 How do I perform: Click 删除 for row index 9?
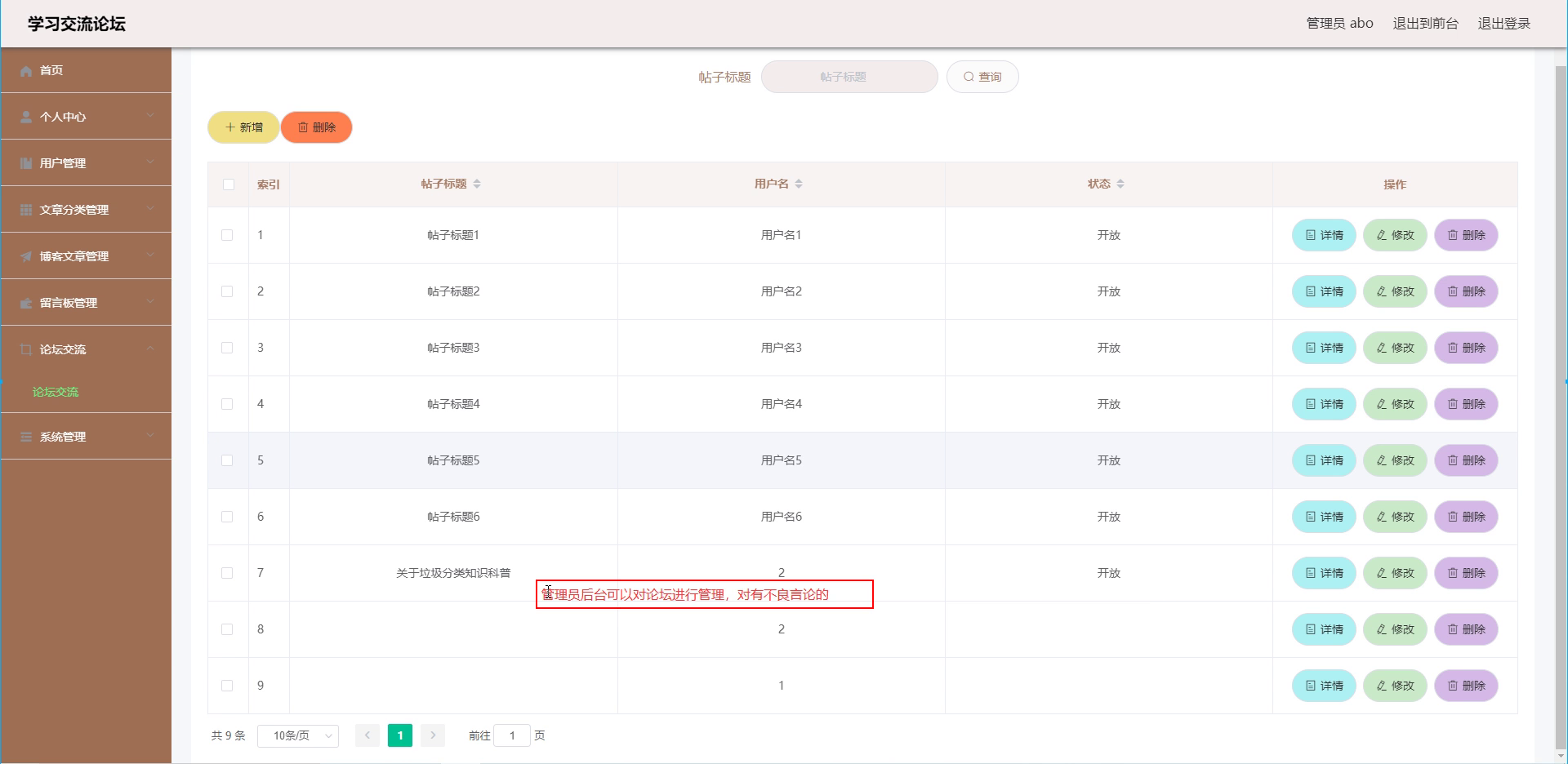(1466, 686)
